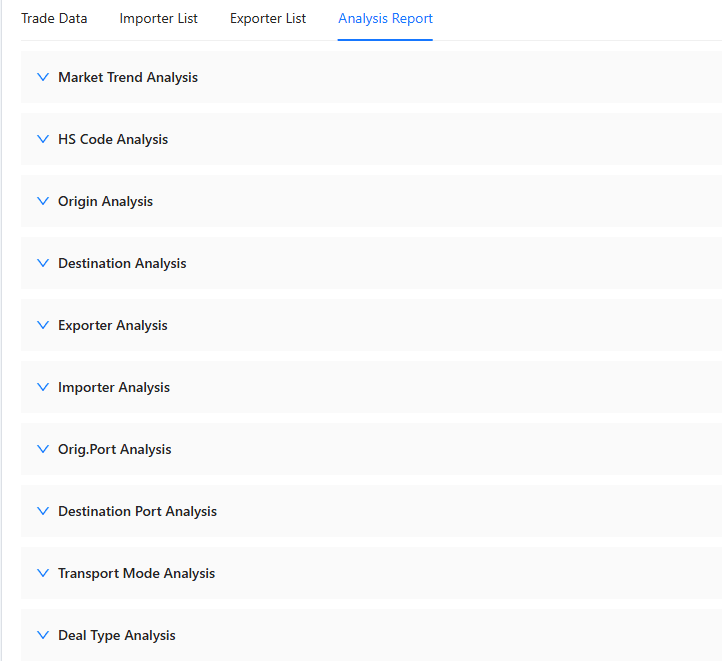Expand Exporter Analysis chevron
Viewport: 722px width, 661px height.
[x=43, y=325]
